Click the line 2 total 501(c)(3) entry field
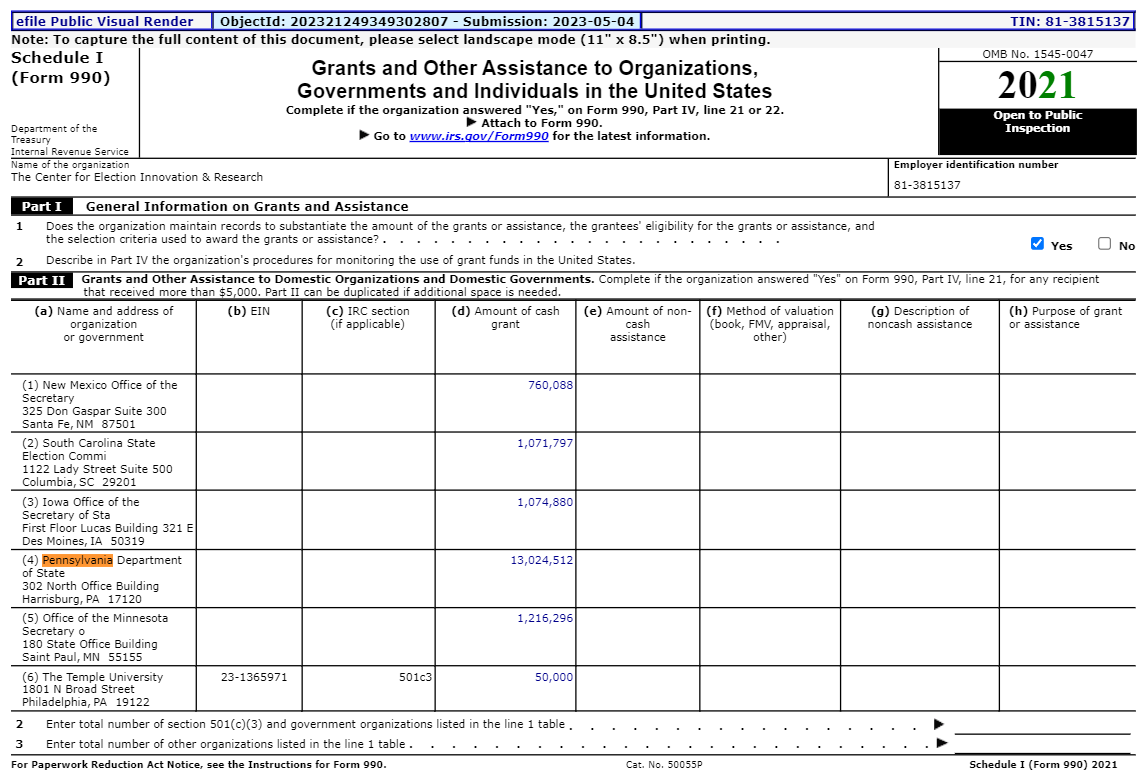 [1042, 725]
